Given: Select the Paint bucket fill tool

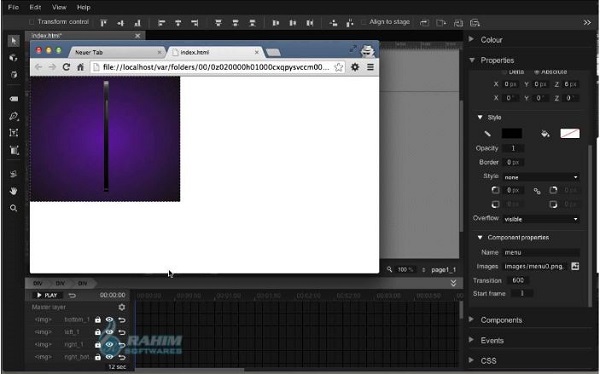Looking at the screenshot, I should [x=14, y=174].
